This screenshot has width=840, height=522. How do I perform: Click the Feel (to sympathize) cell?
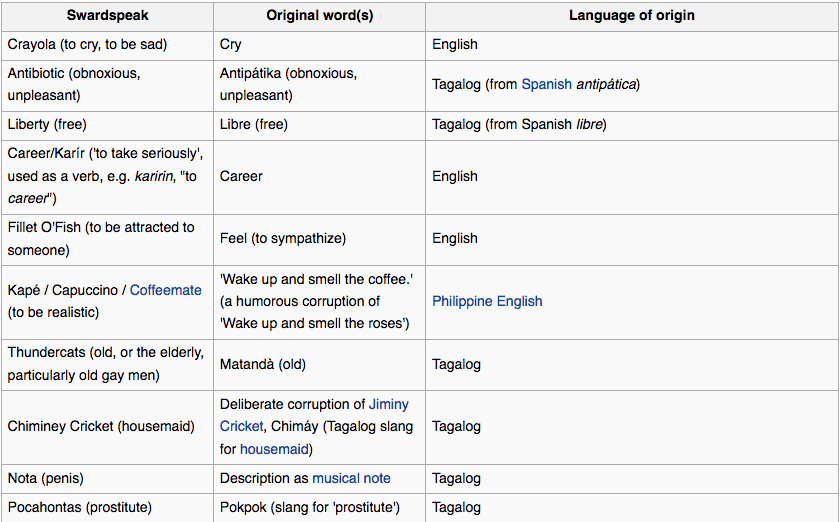pos(282,238)
